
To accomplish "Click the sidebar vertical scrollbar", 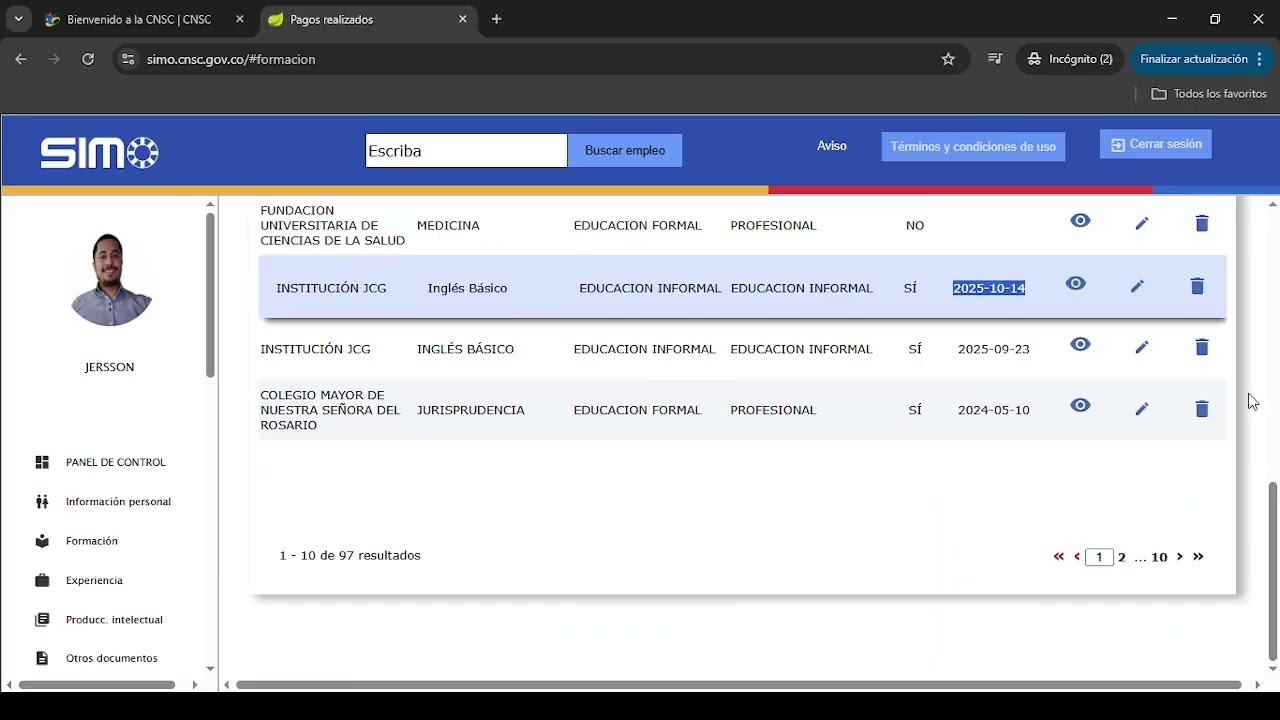I will (210, 295).
